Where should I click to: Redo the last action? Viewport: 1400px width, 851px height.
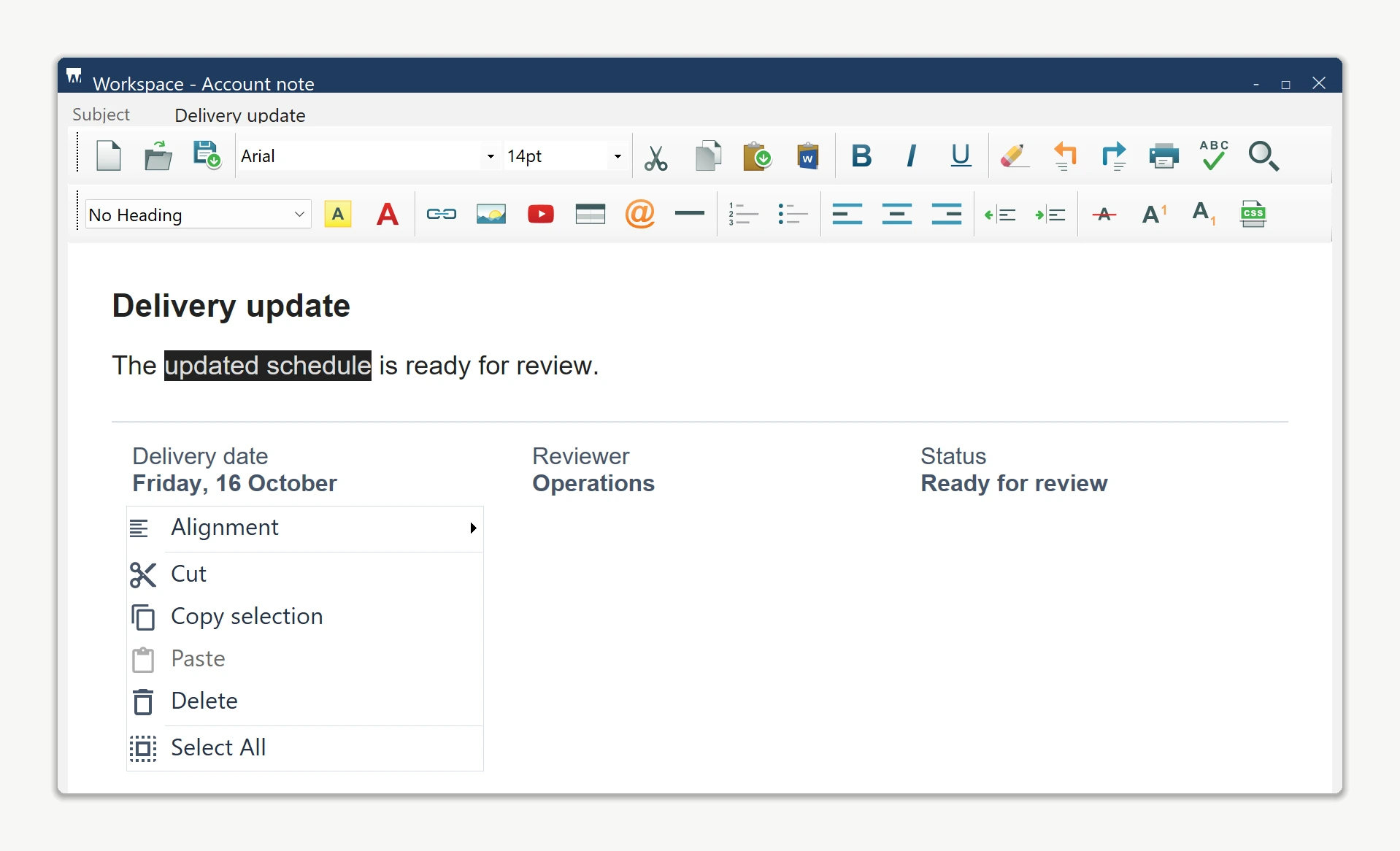[x=1114, y=156]
